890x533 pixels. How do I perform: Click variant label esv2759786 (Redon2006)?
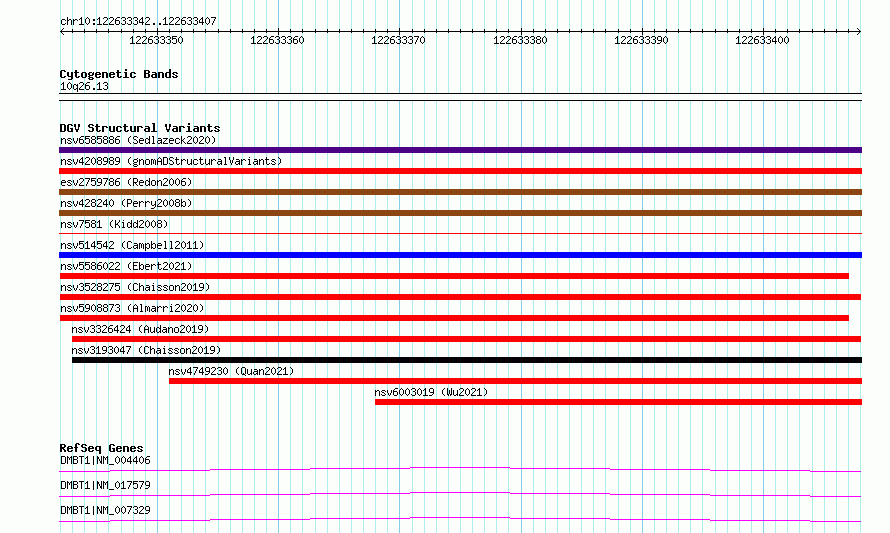click(x=126, y=182)
